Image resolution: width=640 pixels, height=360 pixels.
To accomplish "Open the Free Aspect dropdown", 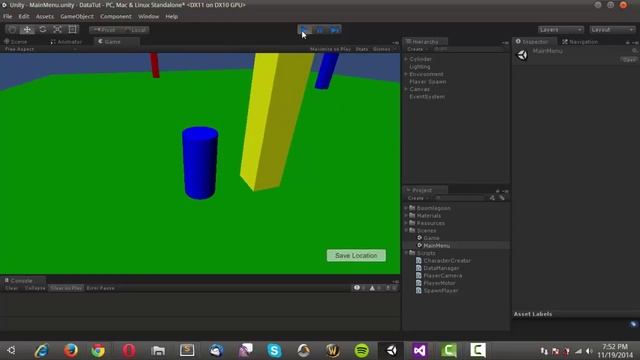I will (x=40, y=49).
